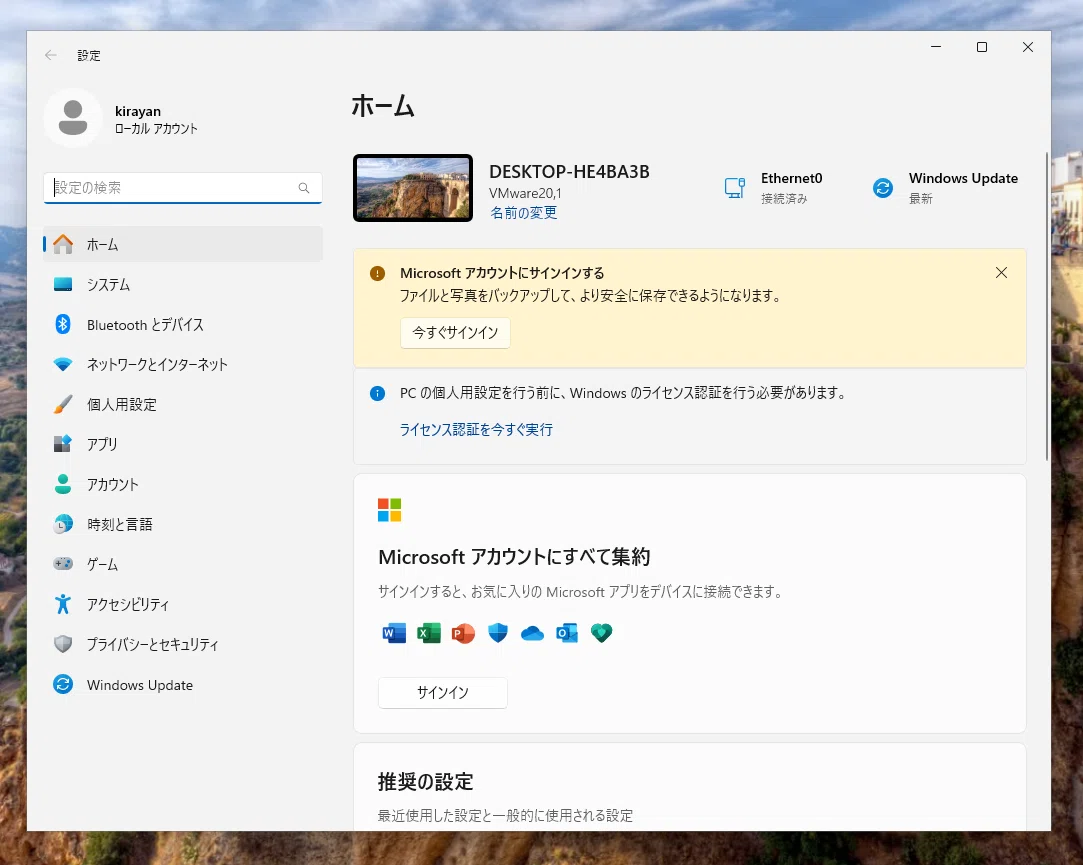Open the ホーム page from sidebar
Screen dimensions: 1083x865
coord(183,244)
